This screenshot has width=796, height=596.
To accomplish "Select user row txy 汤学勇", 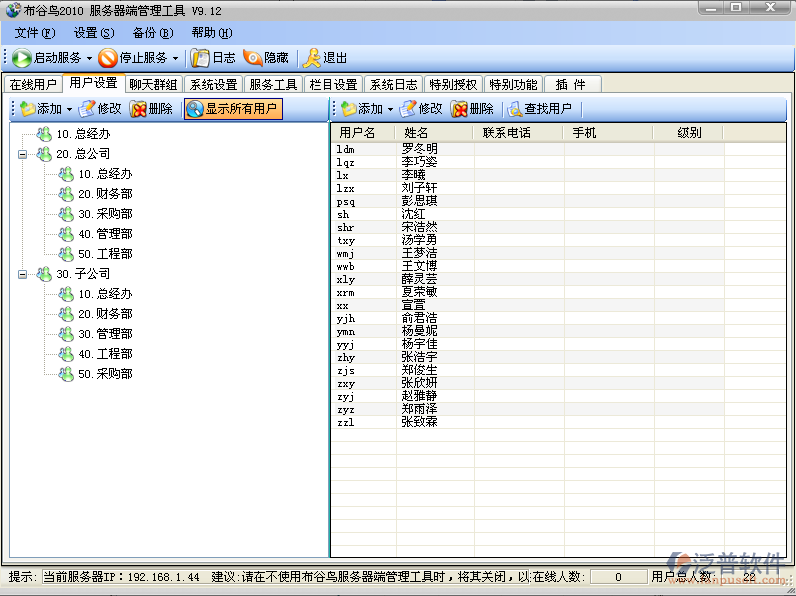I will 558,241.
